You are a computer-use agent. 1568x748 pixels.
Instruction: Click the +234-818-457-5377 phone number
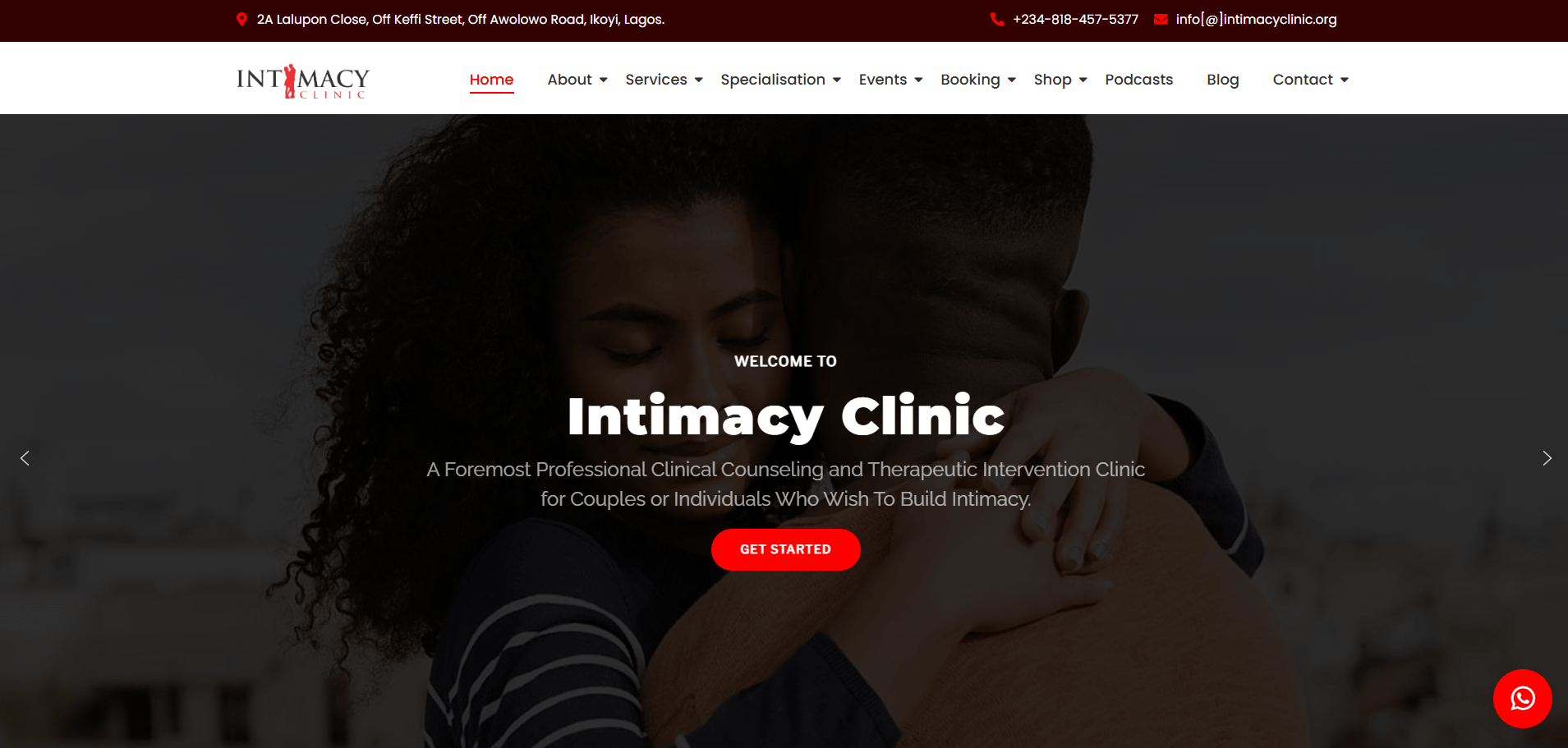click(x=1075, y=19)
